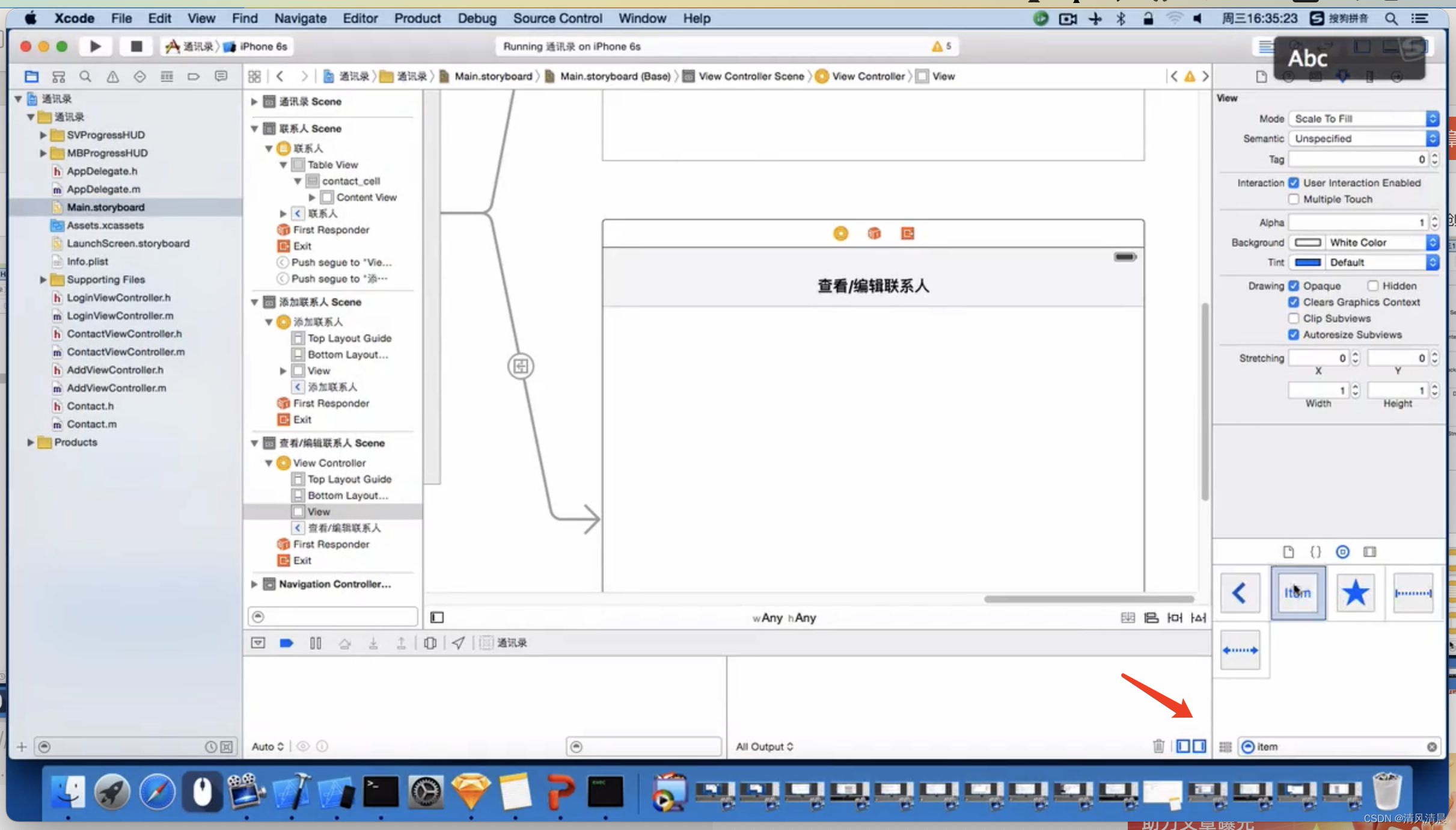This screenshot has height=830, width=1456.
Task: Open the Background White Color dropdown
Action: 1381,242
